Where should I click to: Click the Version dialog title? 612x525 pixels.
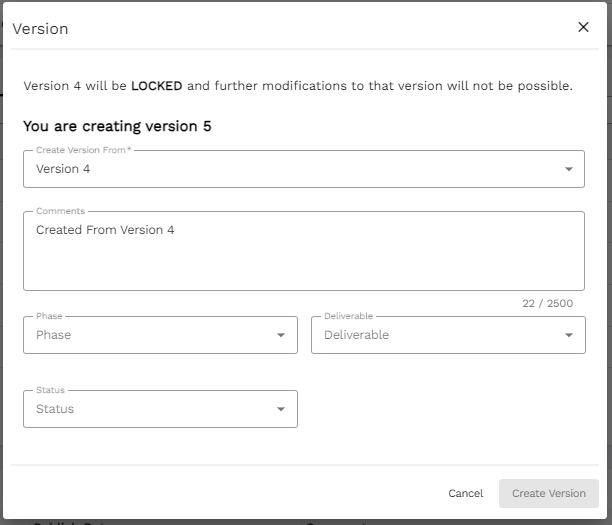[40, 29]
